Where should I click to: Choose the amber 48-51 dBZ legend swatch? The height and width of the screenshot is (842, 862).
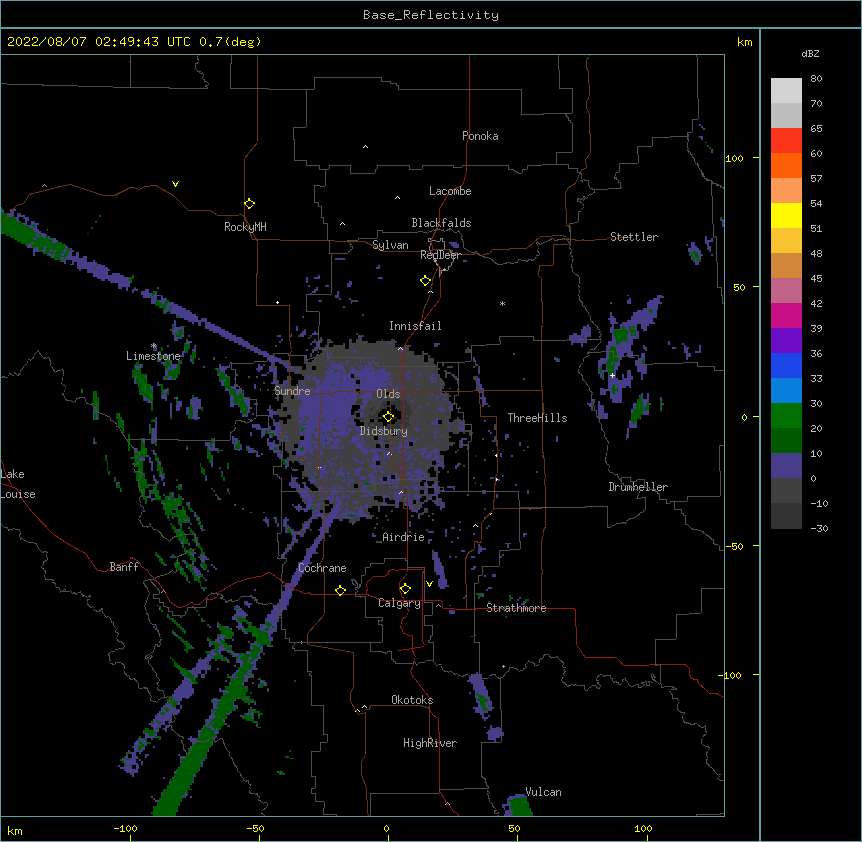(x=786, y=240)
